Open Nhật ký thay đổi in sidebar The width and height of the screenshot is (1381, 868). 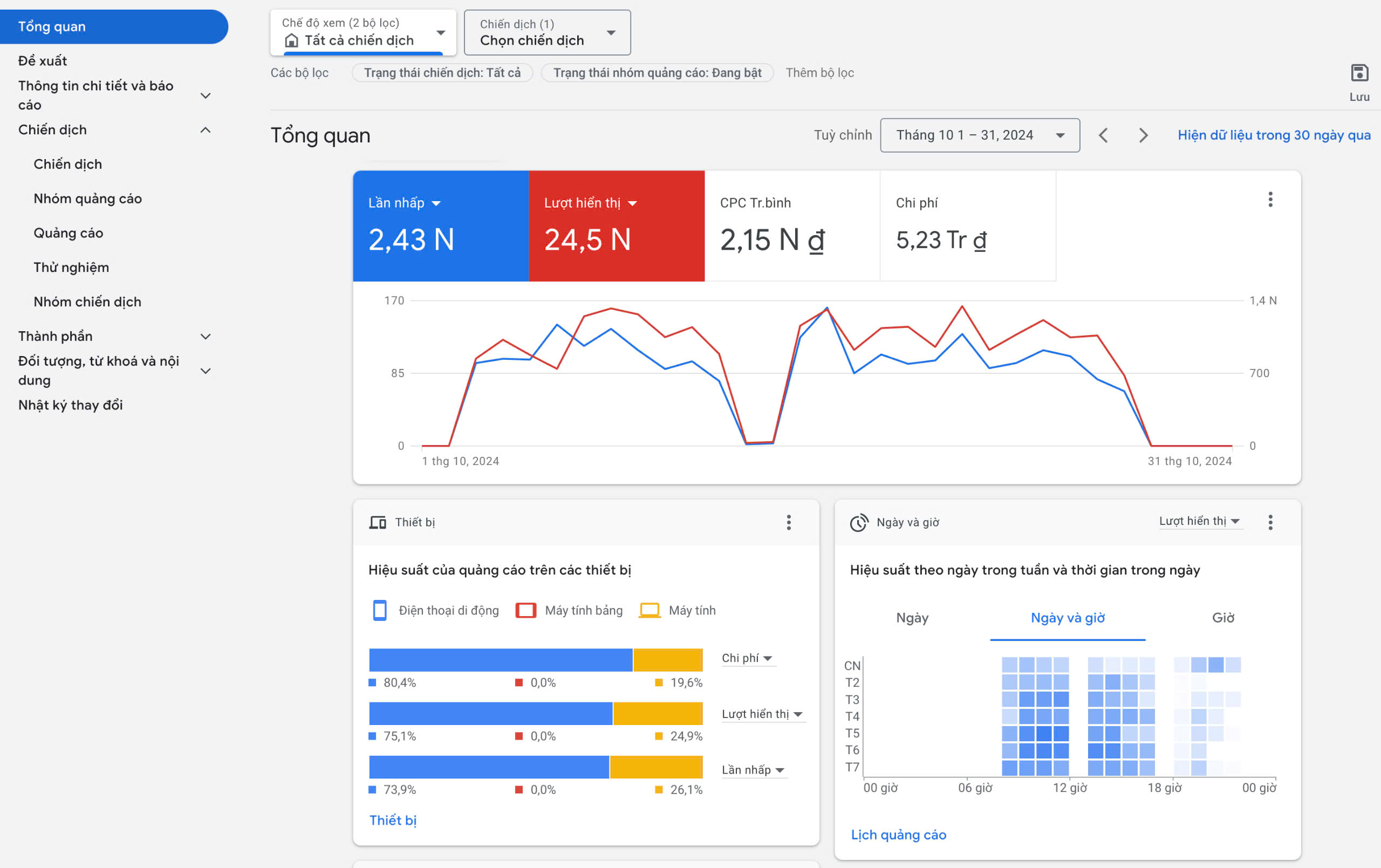[x=71, y=405]
